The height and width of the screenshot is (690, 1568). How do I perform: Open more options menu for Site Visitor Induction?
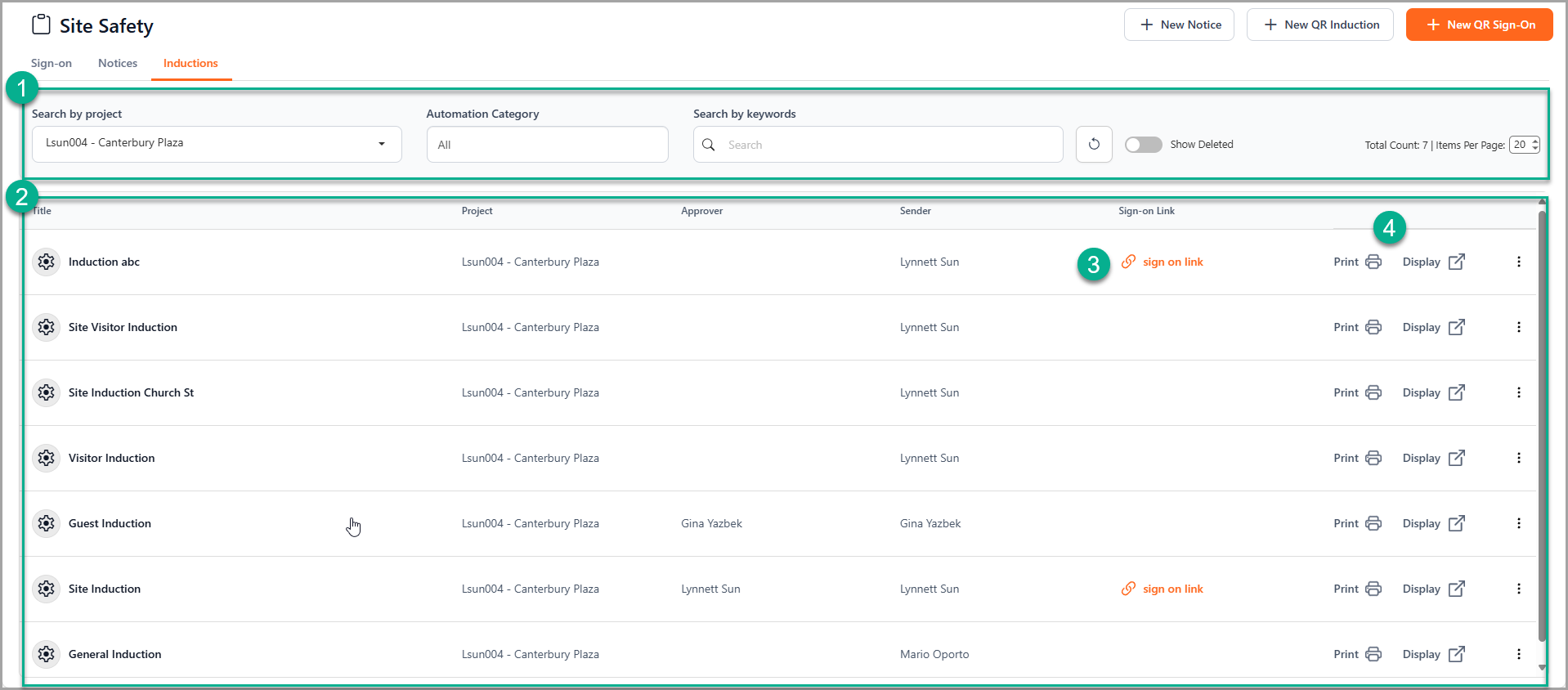pos(1519,327)
